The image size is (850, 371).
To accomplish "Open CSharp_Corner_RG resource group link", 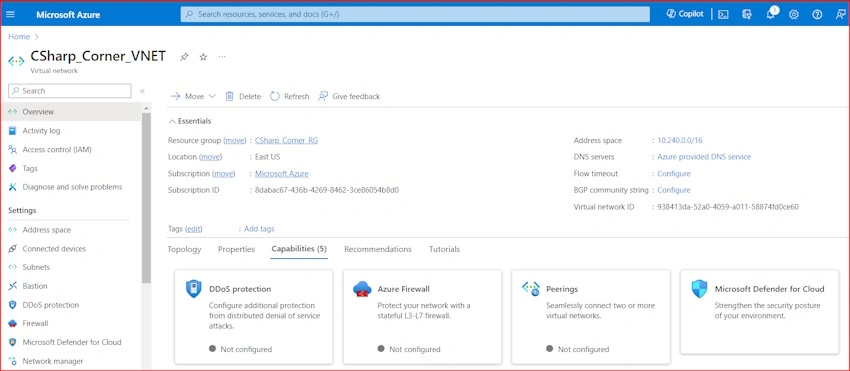I will pyautogui.click(x=287, y=140).
